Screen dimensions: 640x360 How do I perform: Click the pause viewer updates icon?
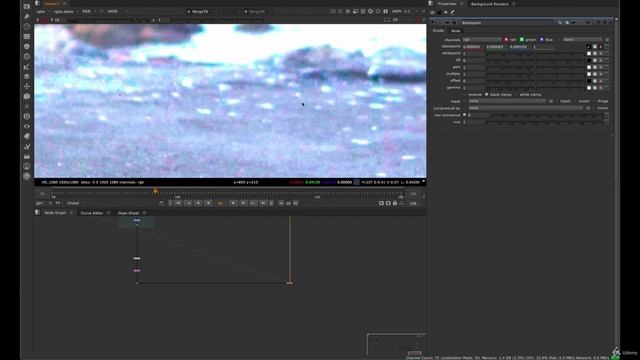click(x=385, y=11)
